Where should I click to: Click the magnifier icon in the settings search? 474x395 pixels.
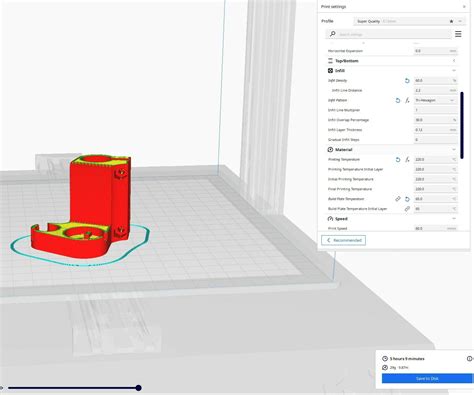332,34
